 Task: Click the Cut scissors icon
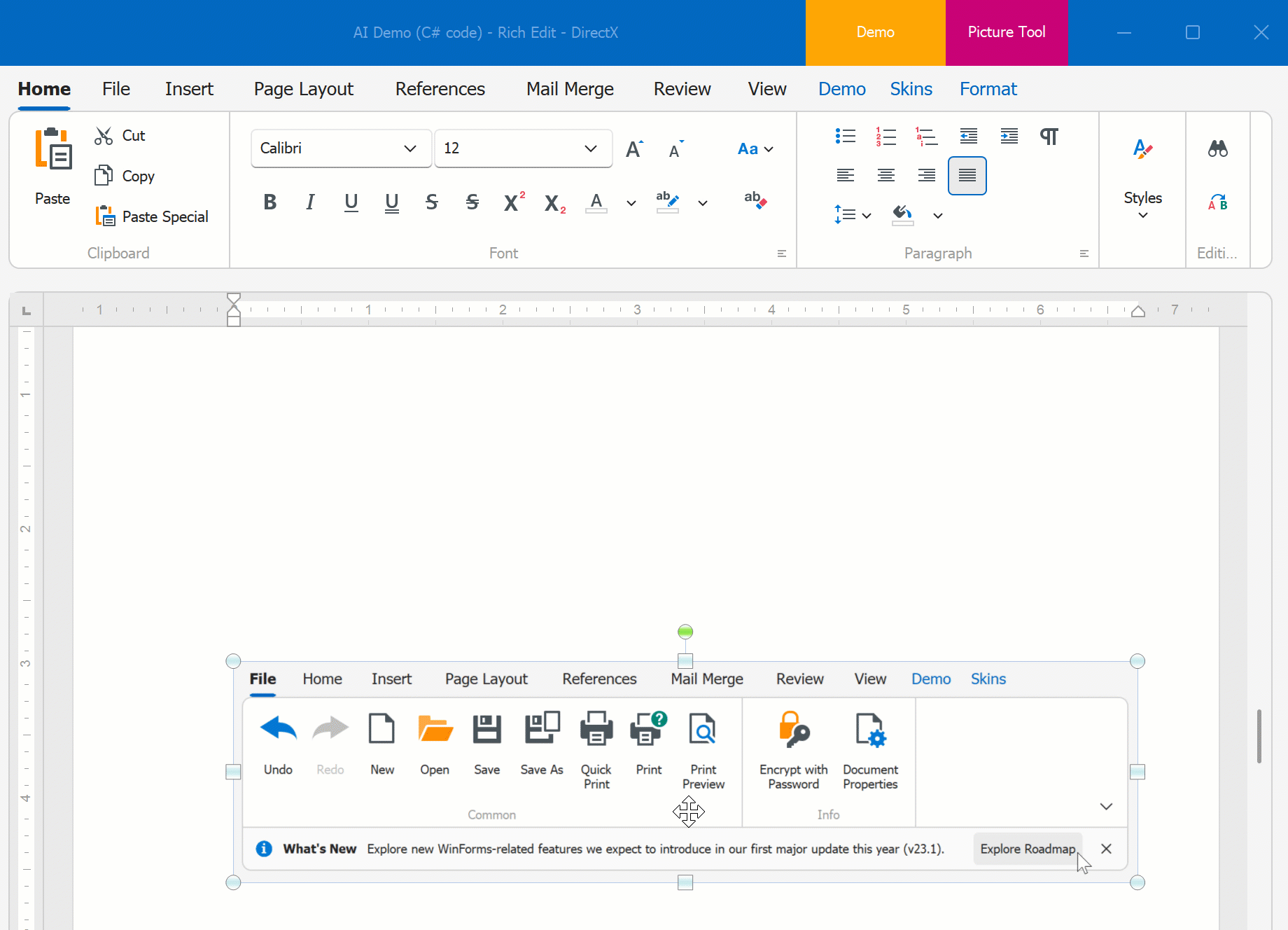click(x=104, y=136)
